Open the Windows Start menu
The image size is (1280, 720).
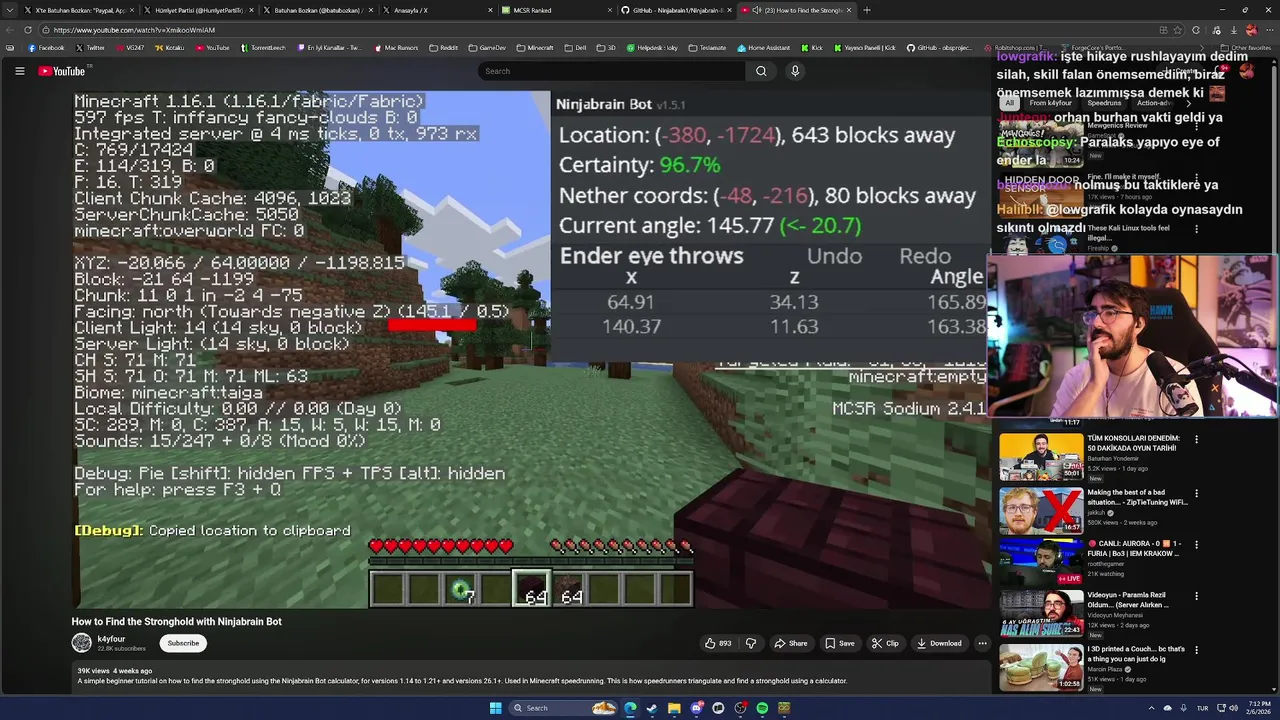coord(495,708)
